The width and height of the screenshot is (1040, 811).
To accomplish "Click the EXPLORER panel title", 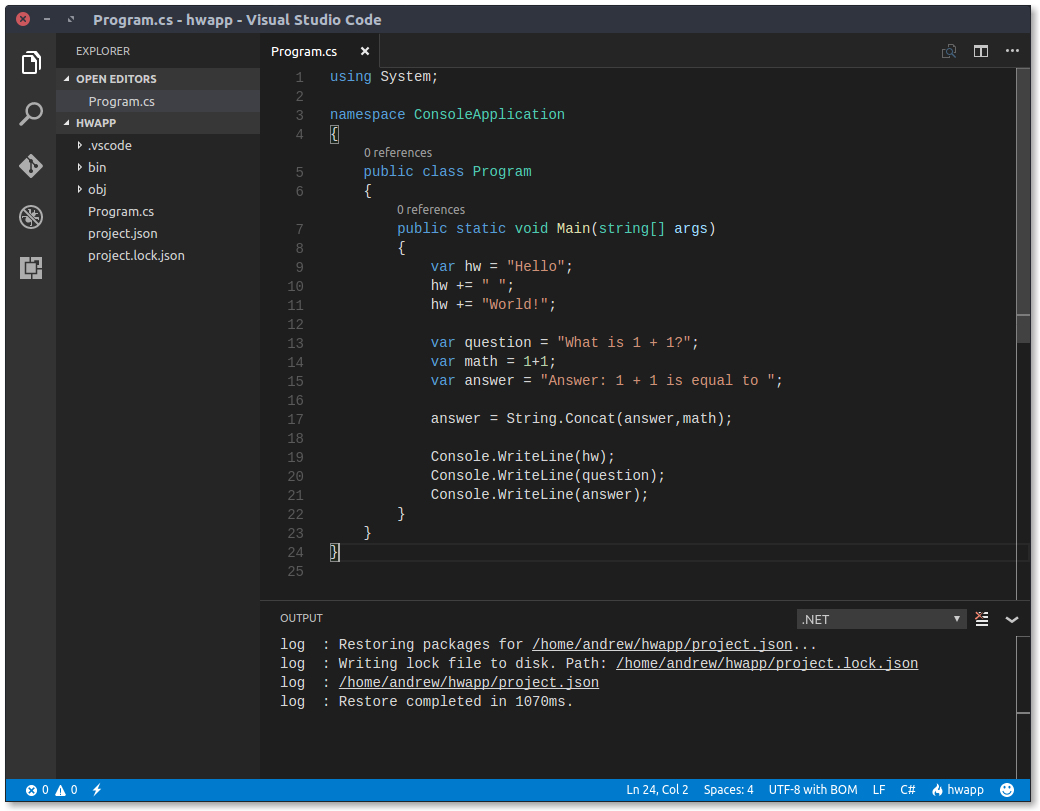I will coord(103,51).
